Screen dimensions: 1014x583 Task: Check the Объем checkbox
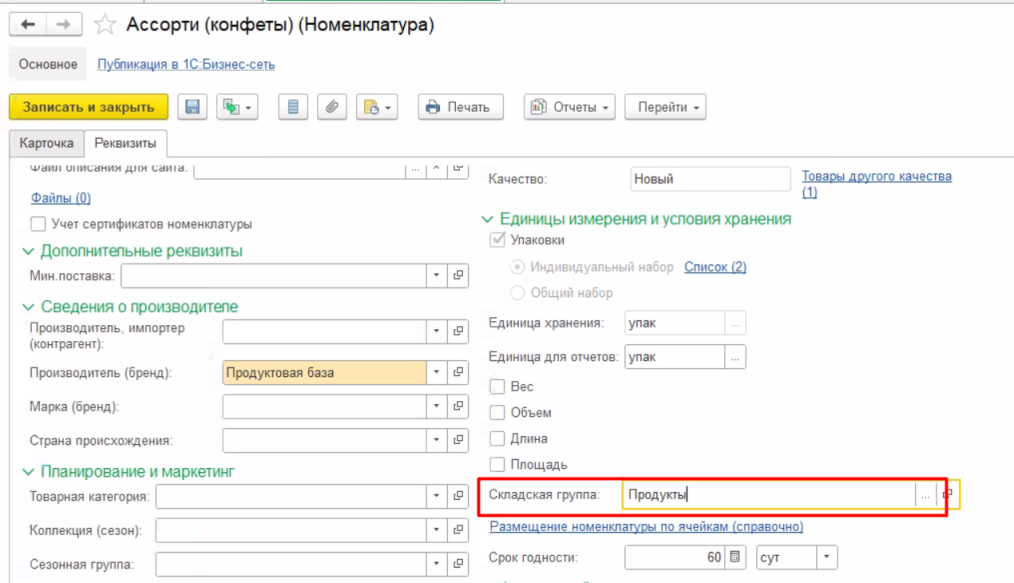[497, 412]
